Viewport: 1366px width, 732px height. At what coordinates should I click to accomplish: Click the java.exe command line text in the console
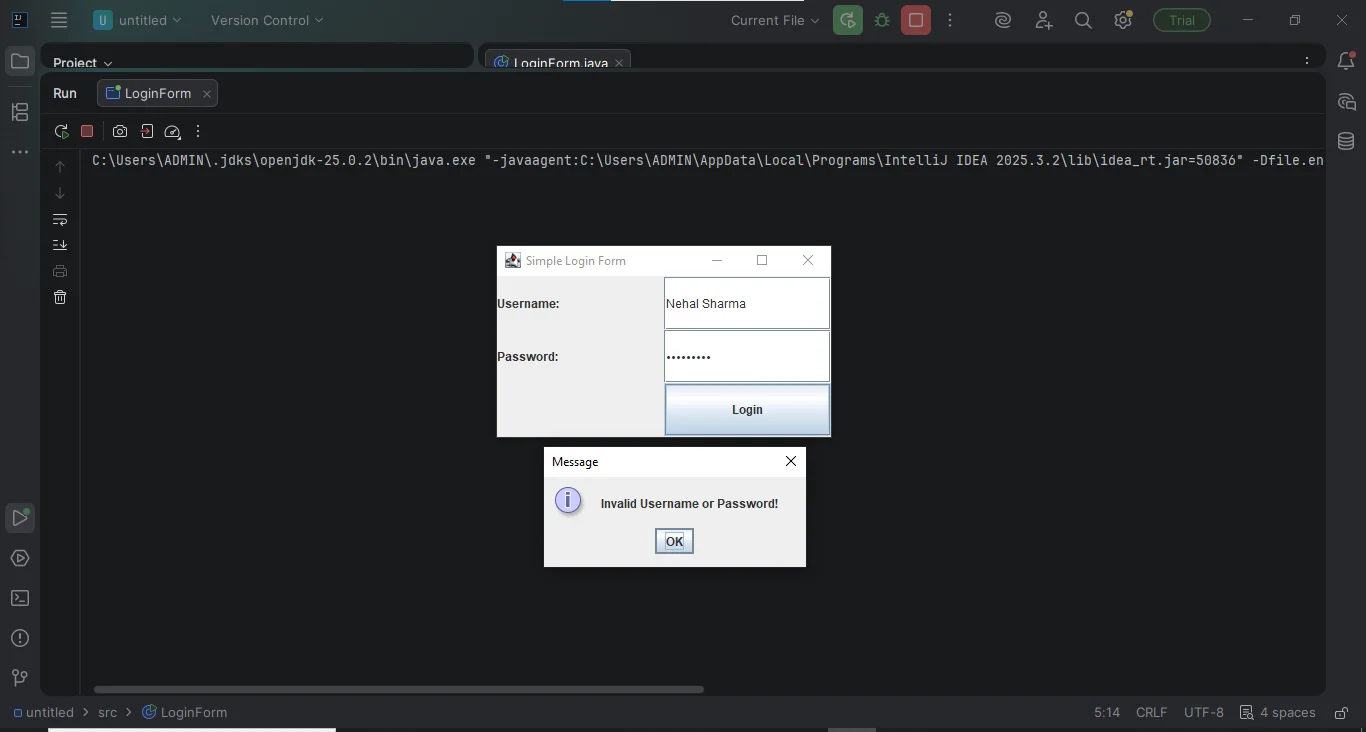click(708, 160)
